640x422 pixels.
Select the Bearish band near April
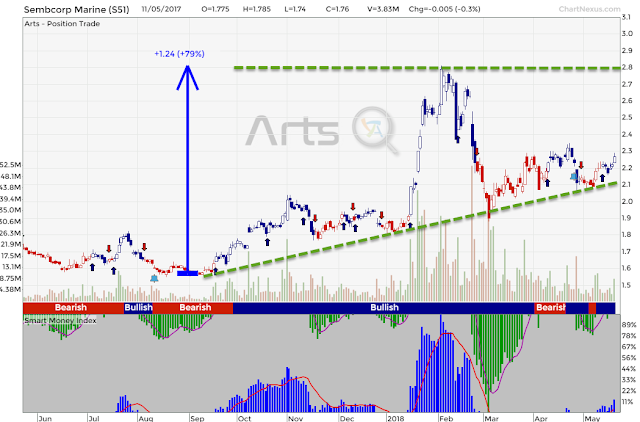point(550,308)
